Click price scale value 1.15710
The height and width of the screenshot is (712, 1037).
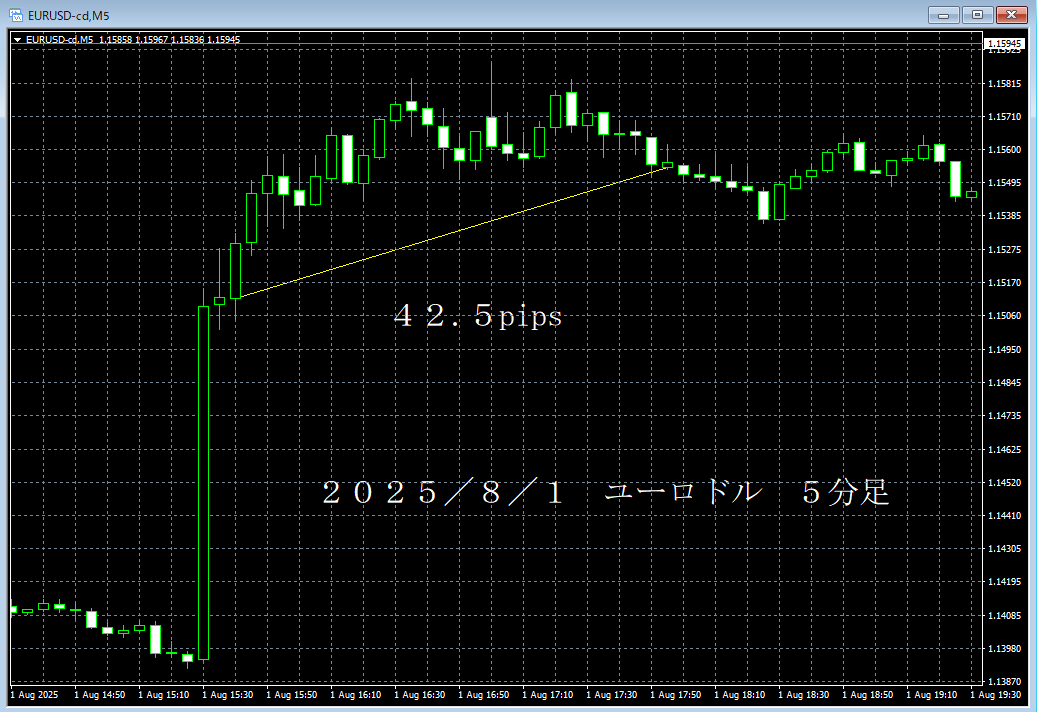[x=1004, y=117]
